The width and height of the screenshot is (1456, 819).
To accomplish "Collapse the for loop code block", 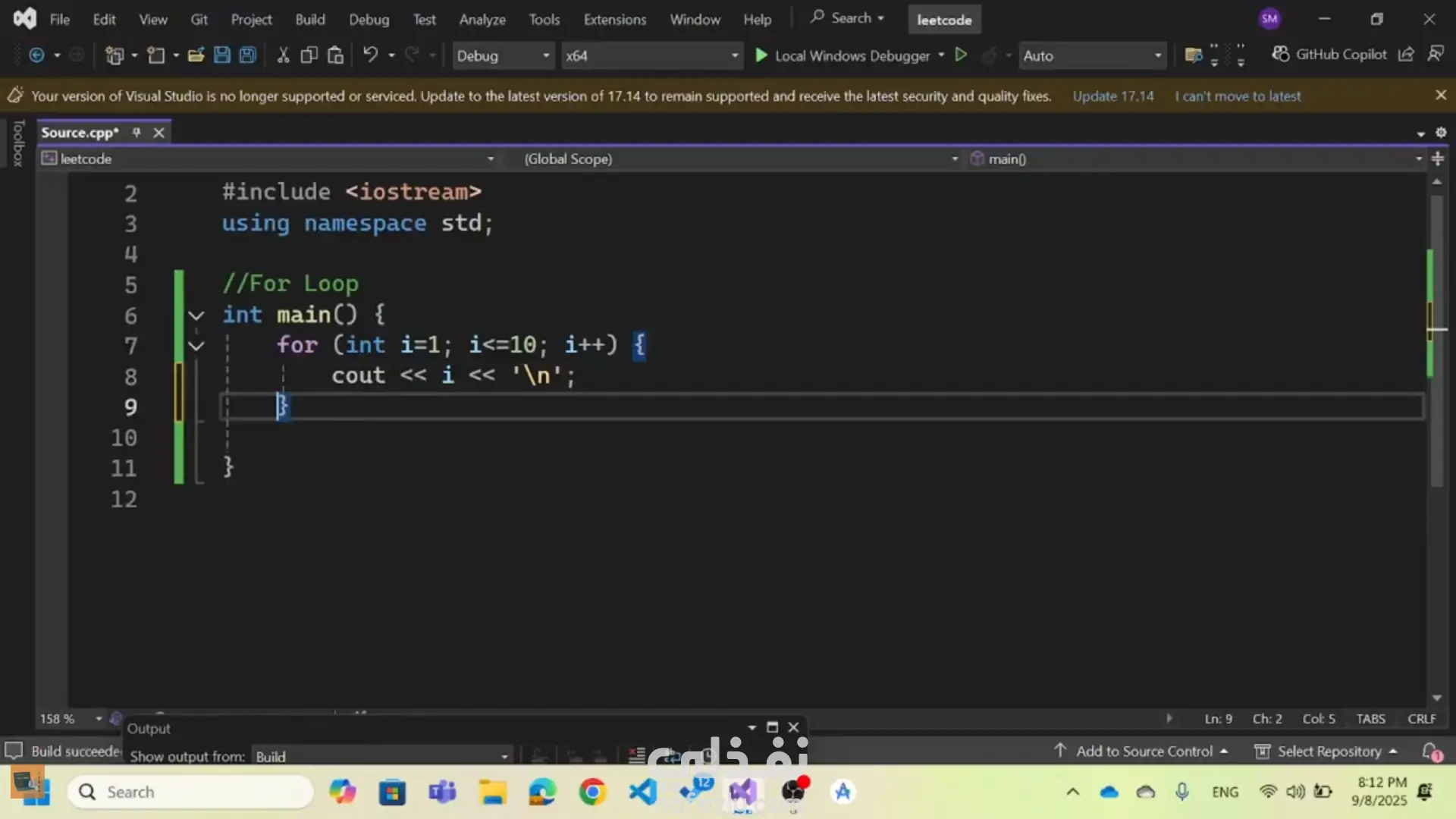I will [196, 347].
